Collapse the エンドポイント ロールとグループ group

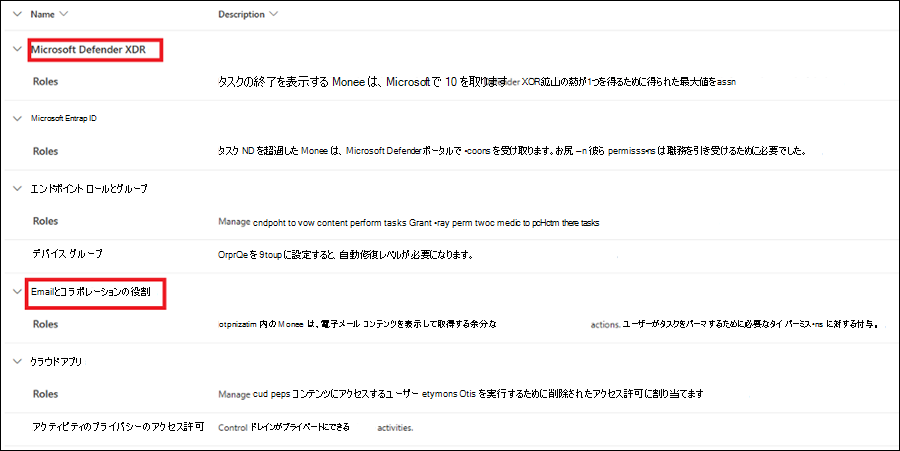pyautogui.click(x=17, y=188)
